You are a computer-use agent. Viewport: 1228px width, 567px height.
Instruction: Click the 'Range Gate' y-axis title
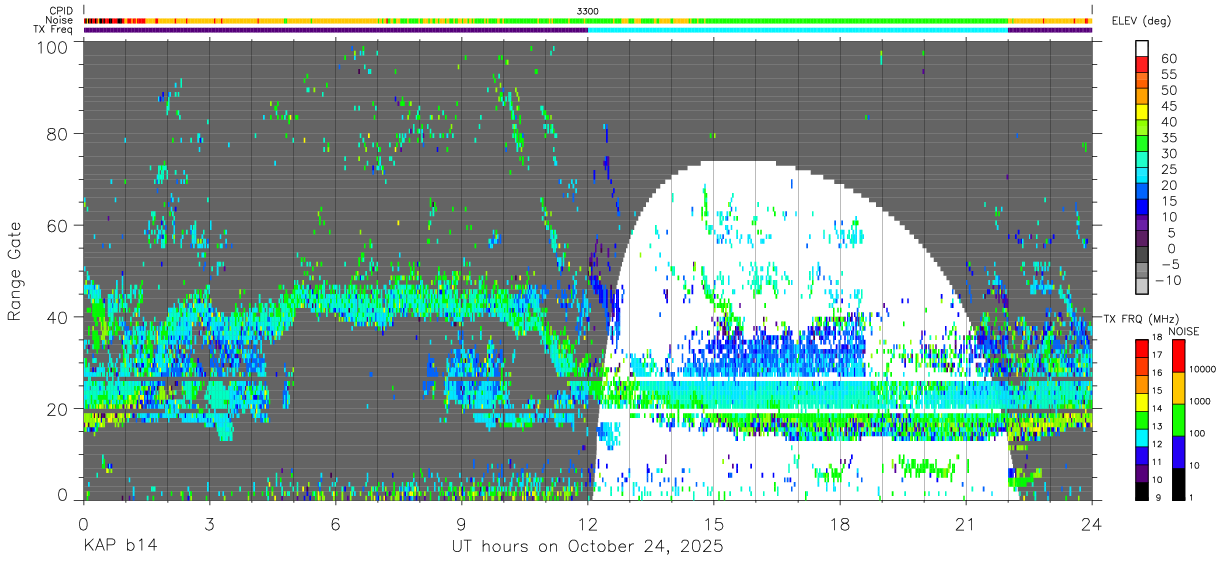[16, 272]
